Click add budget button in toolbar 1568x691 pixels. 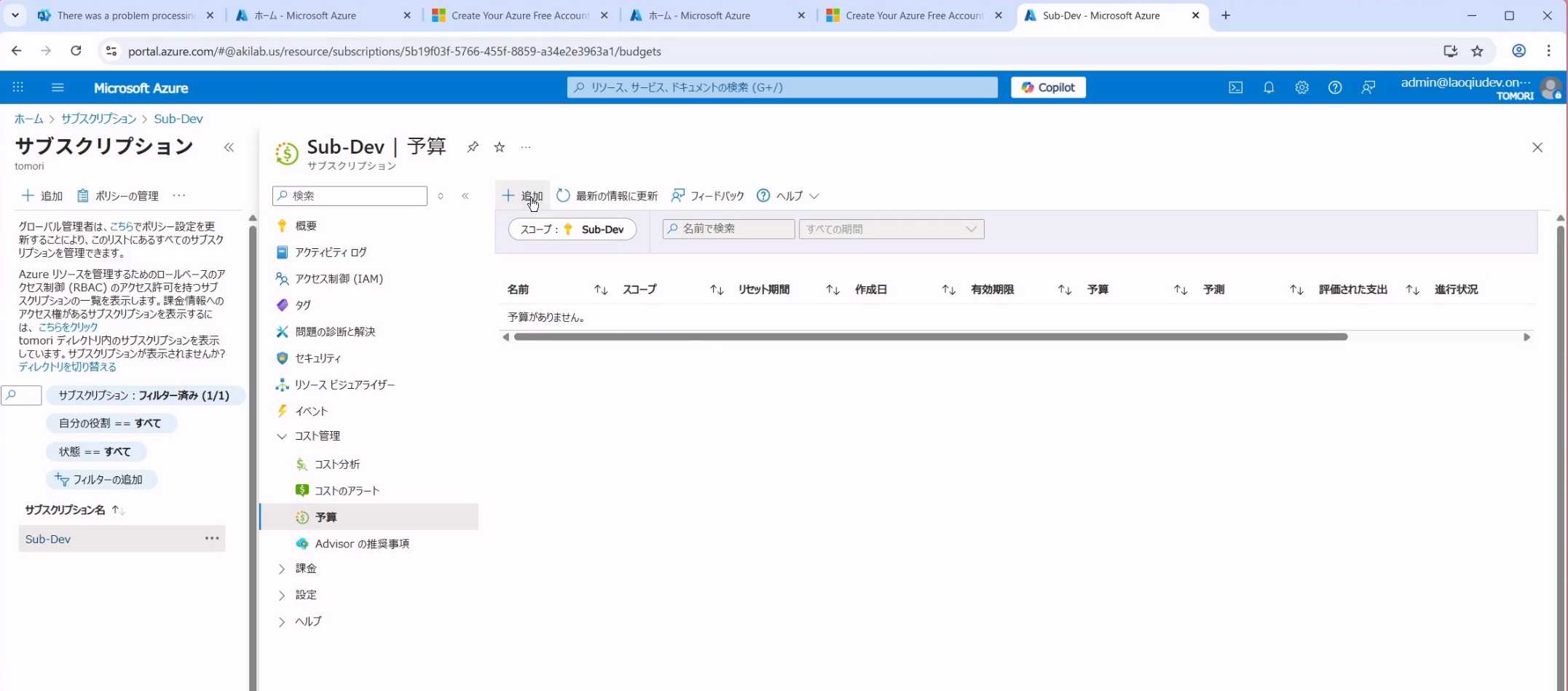[x=522, y=196]
